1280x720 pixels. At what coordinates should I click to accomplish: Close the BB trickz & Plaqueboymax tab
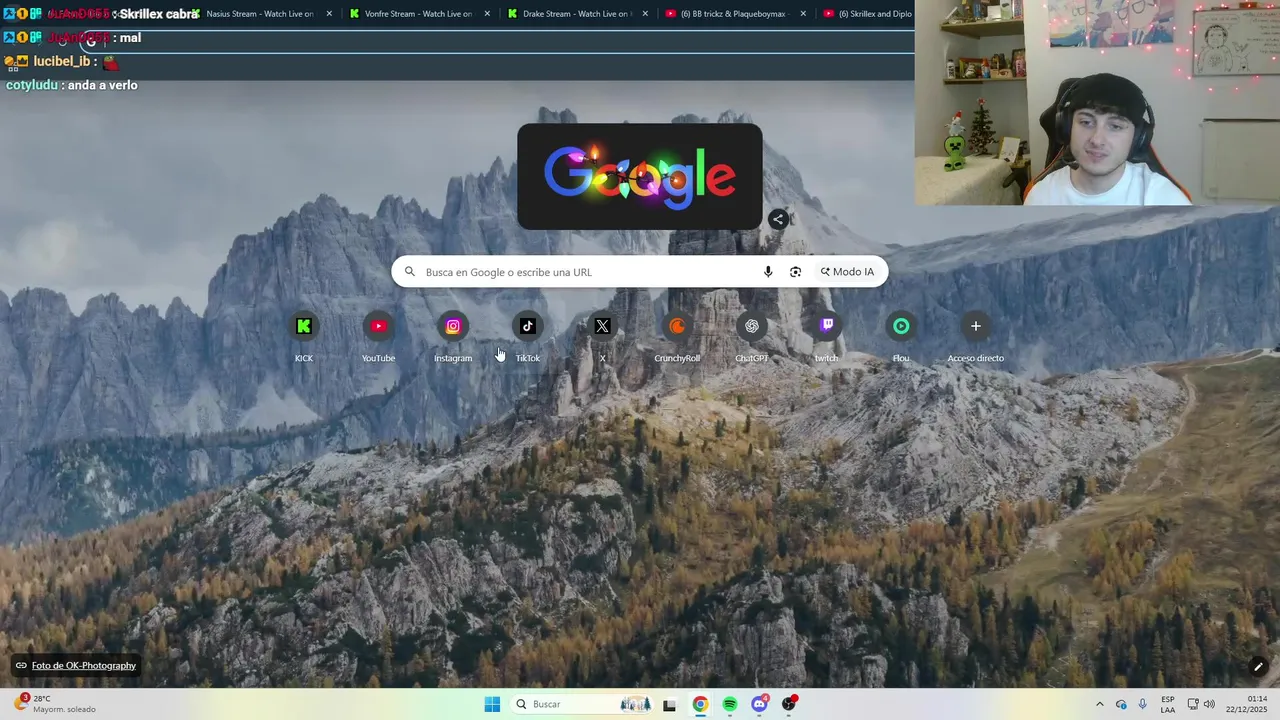pos(803,14)
